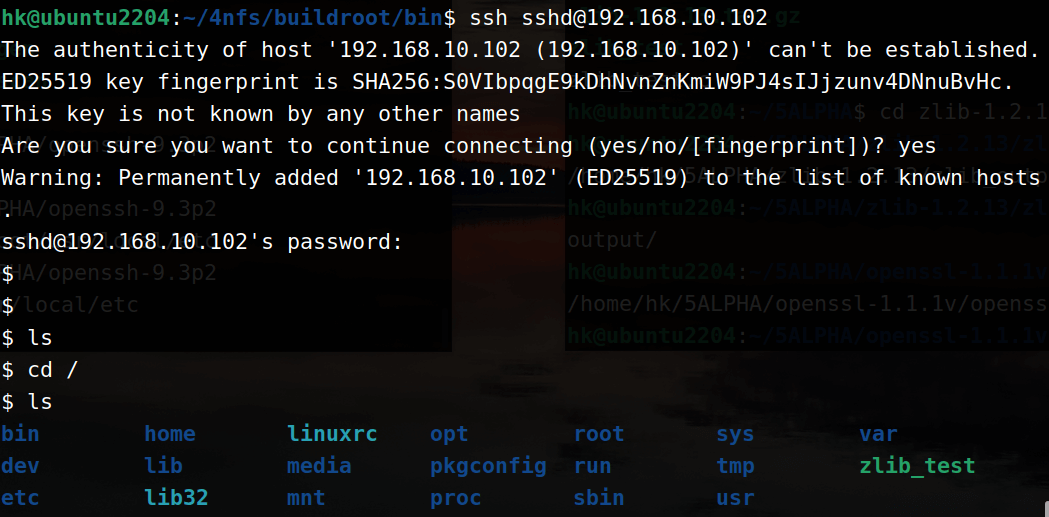The image size is (1049, 517).
Task: Click the 'media' directory name
Action: 318,466
